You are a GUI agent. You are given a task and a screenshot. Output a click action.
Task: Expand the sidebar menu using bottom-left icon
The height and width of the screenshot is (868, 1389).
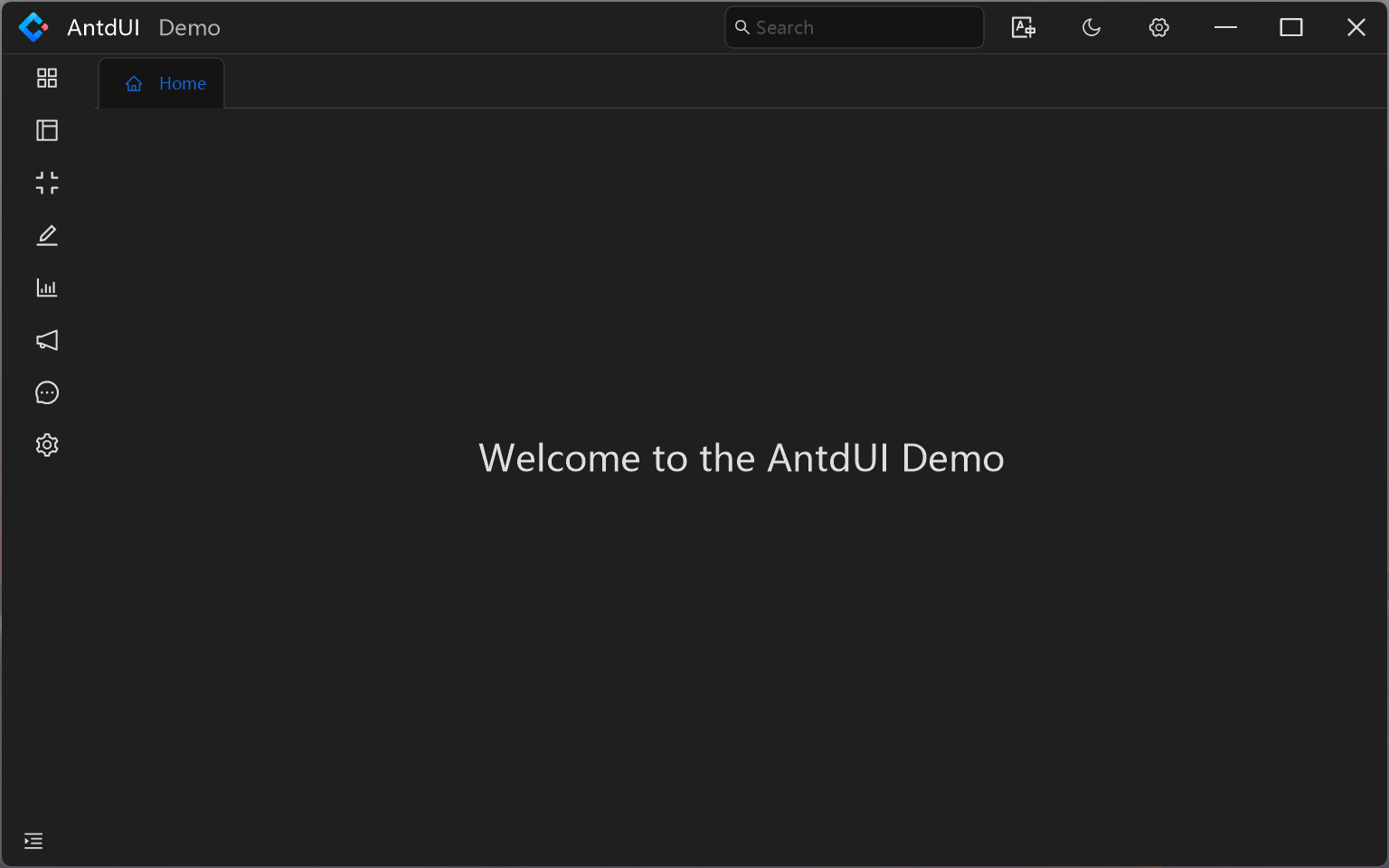33,842
